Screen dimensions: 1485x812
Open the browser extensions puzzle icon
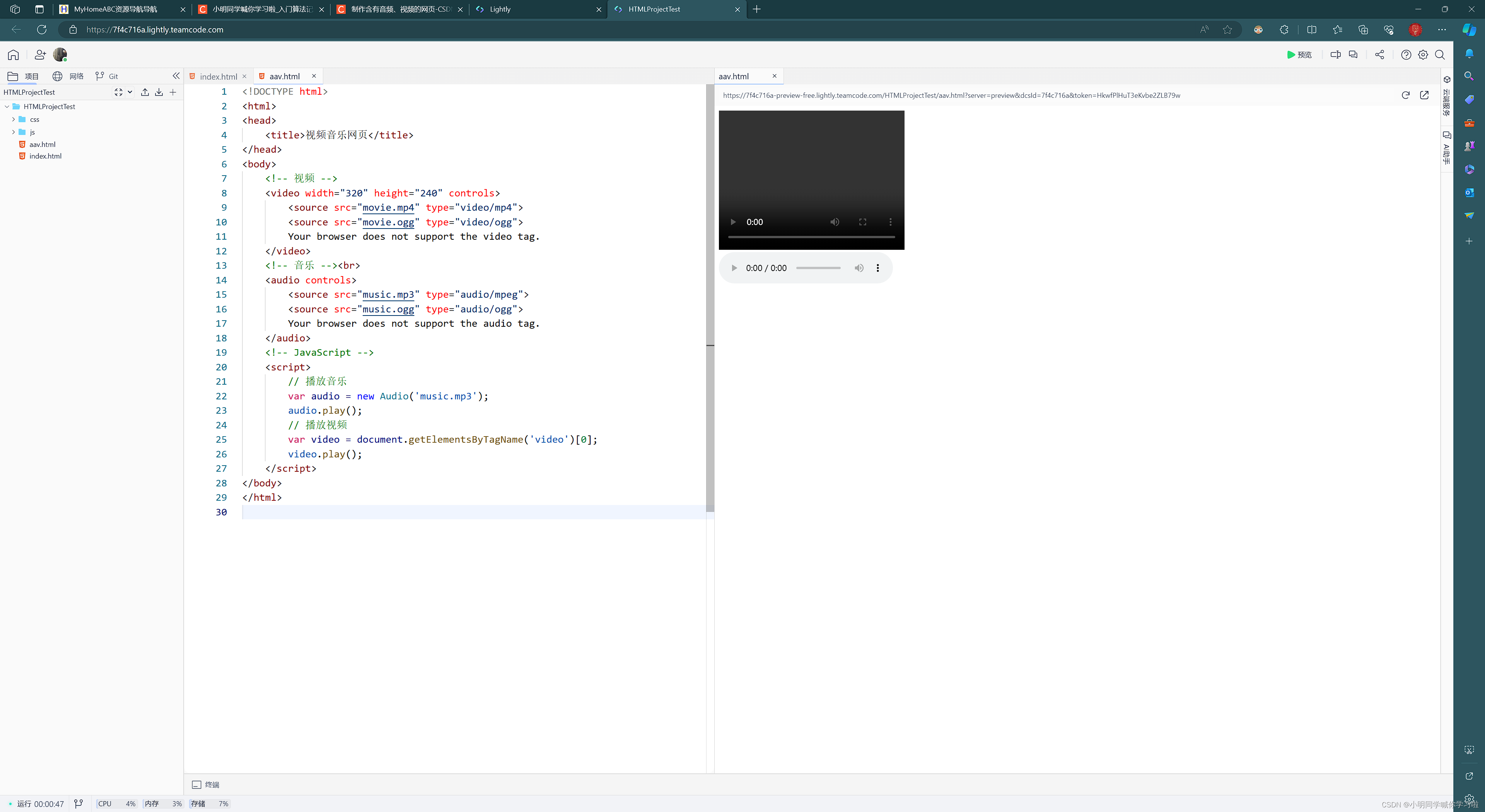[1284, 29]
